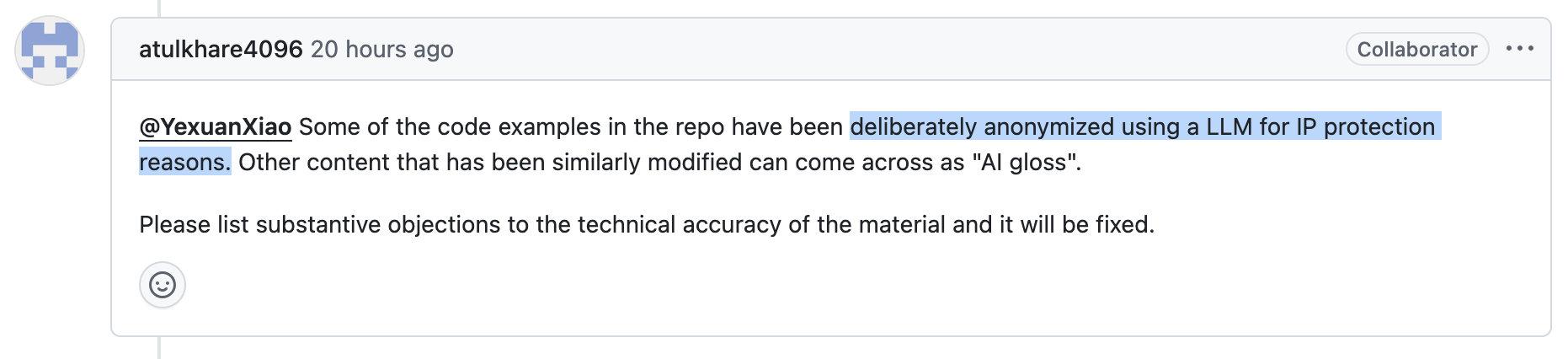Click the highlighted word "reasons."

tap(184, 162)
